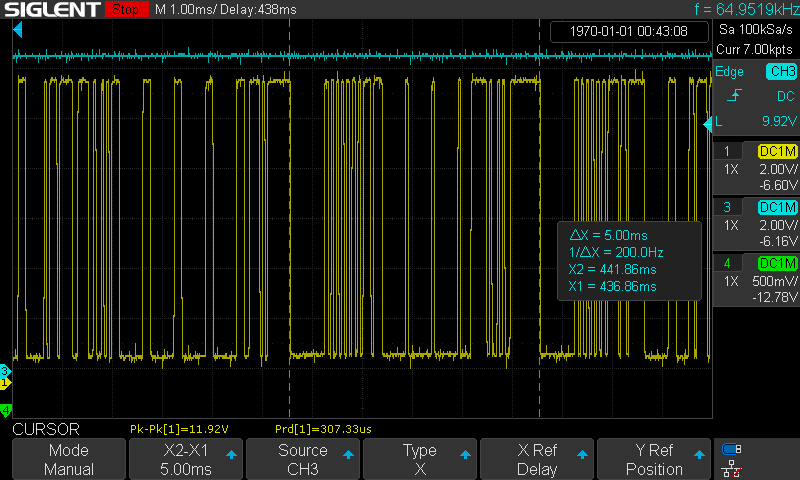Click the Edge trigger CH3 source badge
800x480 pixels.
780,71
